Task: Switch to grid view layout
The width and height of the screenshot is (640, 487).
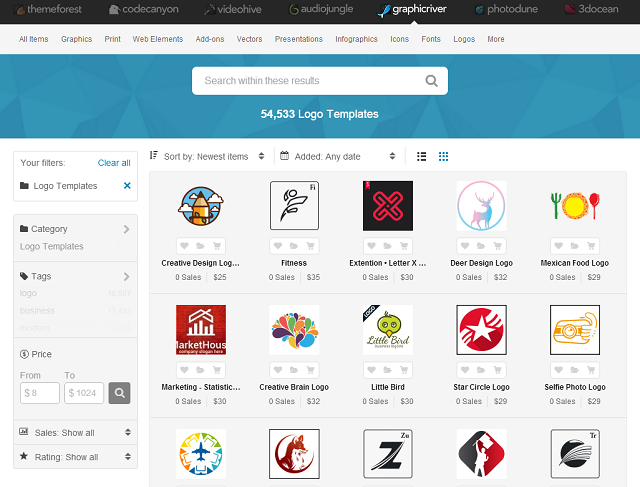Action: (443, 156)
